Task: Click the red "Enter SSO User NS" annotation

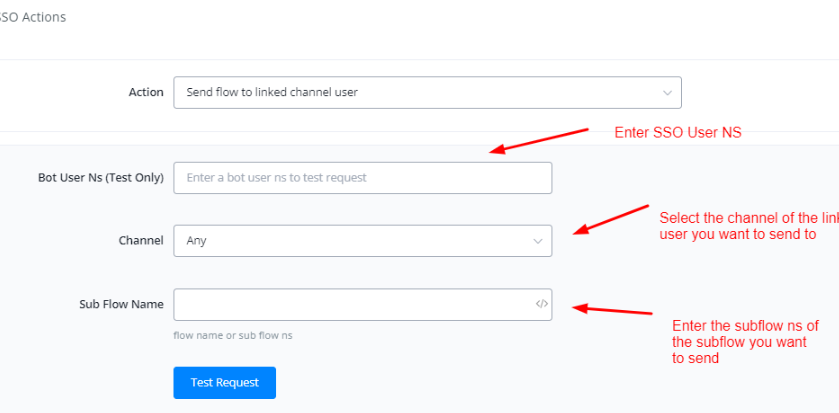Action: tap(677, 133)
